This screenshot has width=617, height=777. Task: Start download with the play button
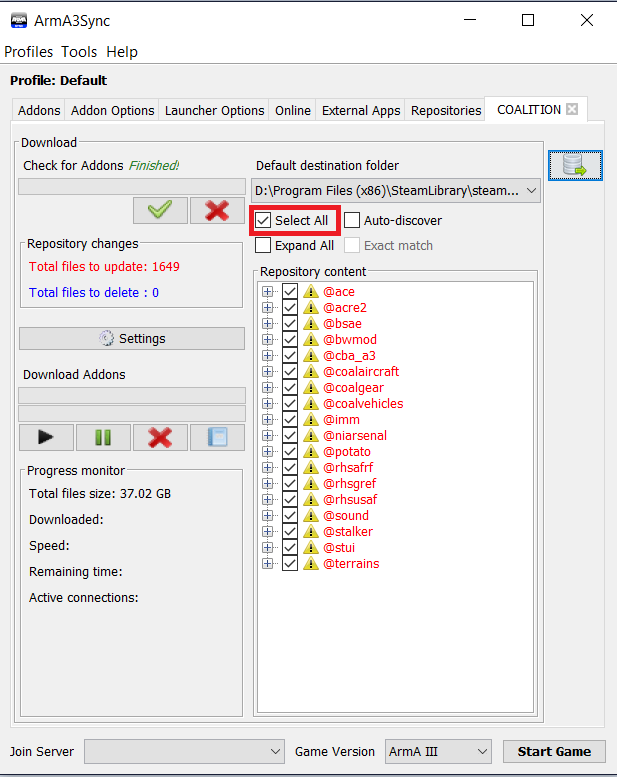point(46,437)
